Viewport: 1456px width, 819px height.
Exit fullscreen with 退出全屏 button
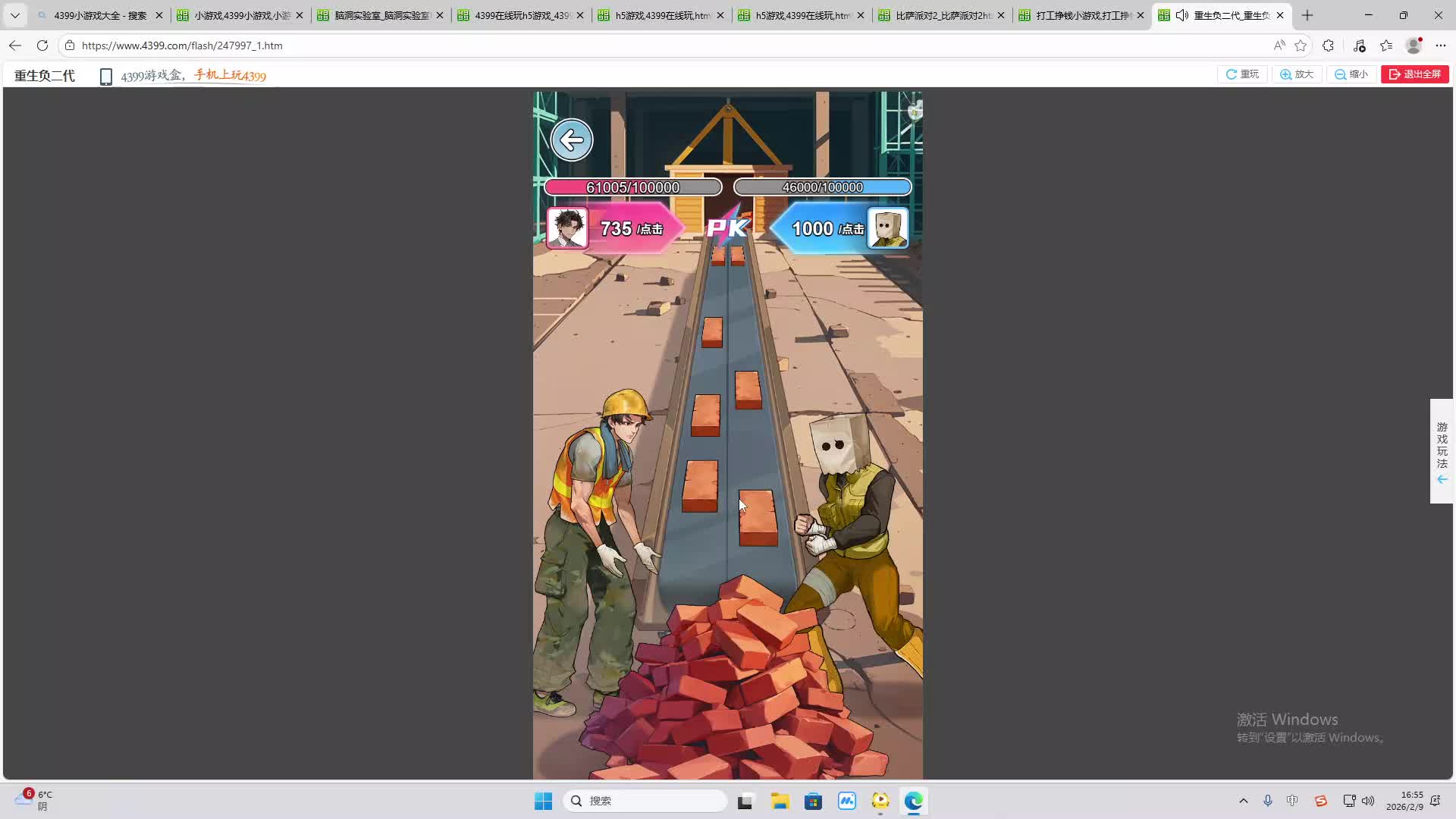[1414, 74]
